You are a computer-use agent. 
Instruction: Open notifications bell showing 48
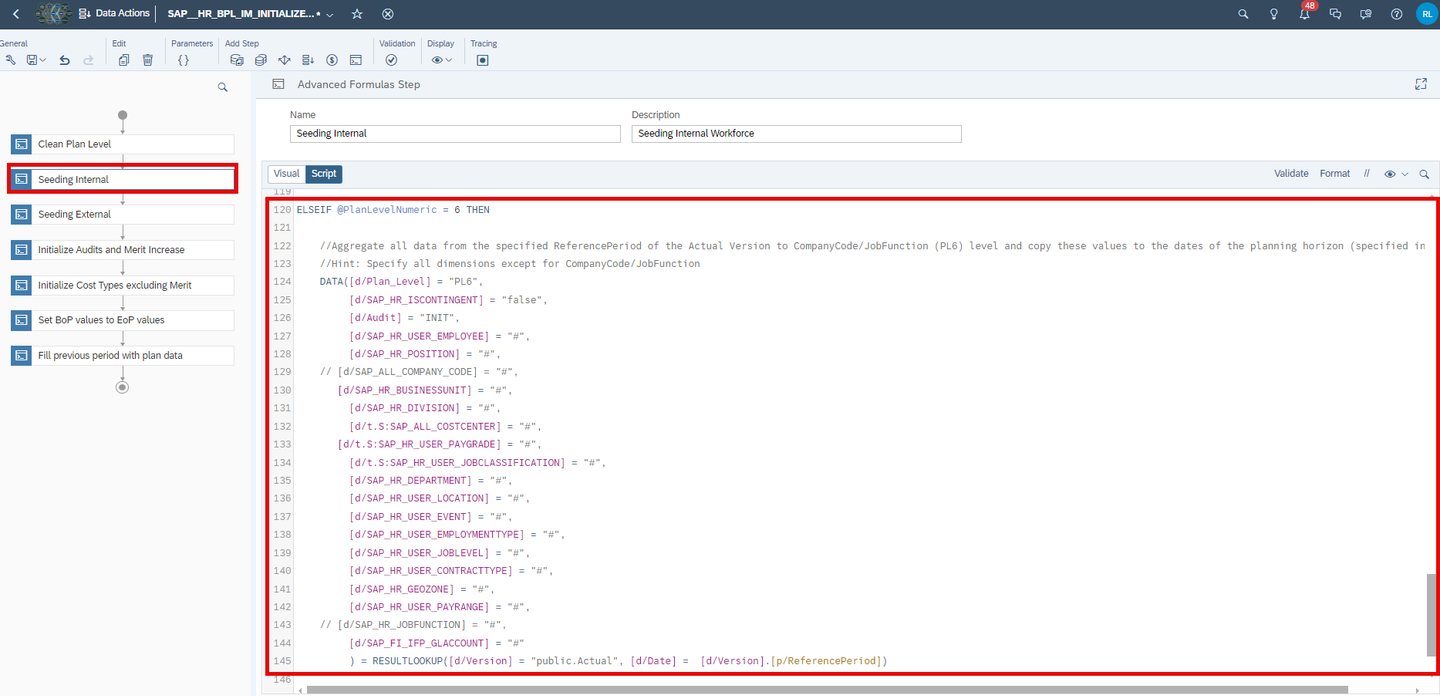(x=1305, y=13)
